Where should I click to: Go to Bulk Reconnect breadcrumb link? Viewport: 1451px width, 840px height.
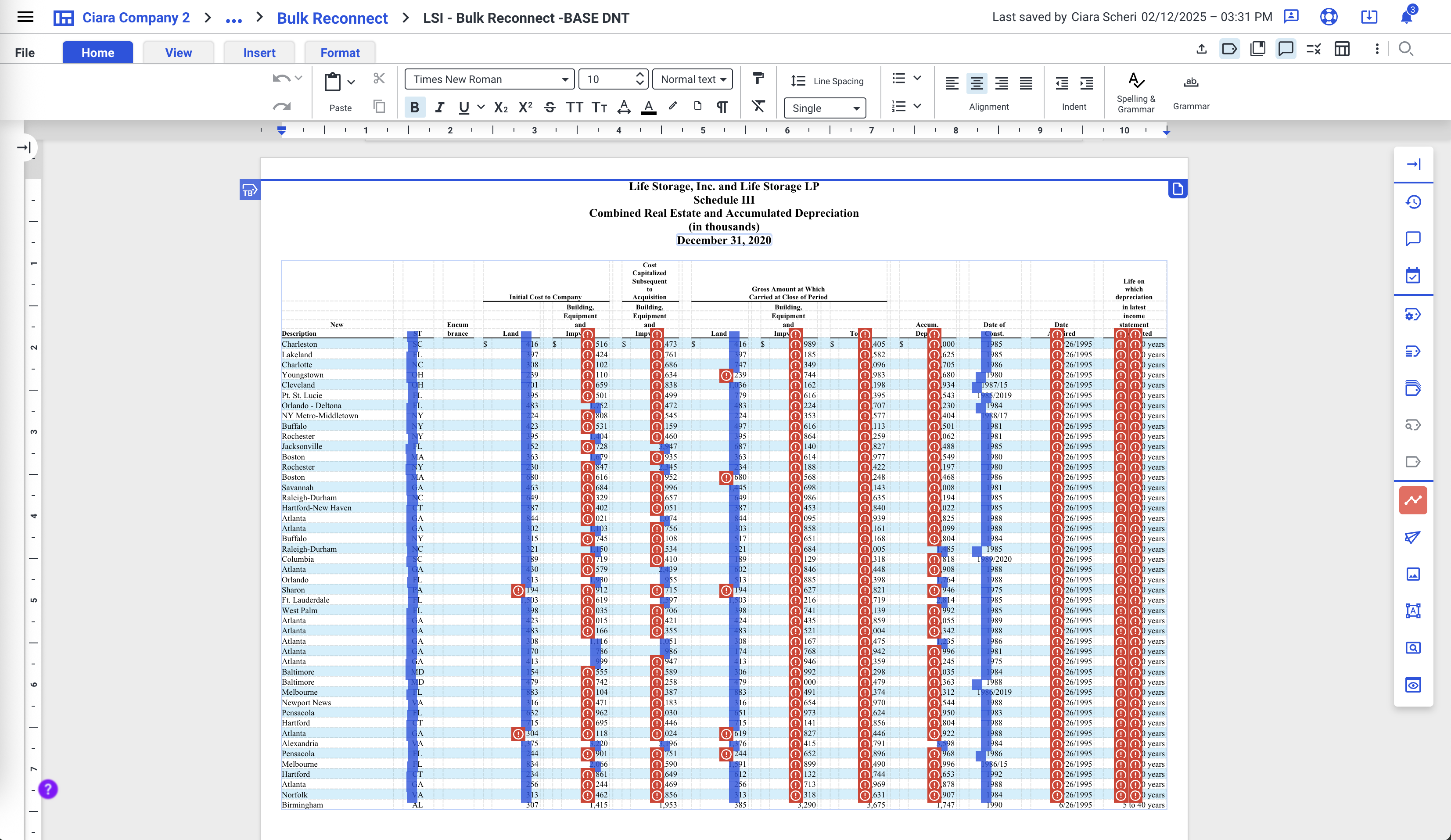click(x=332, y=18)
